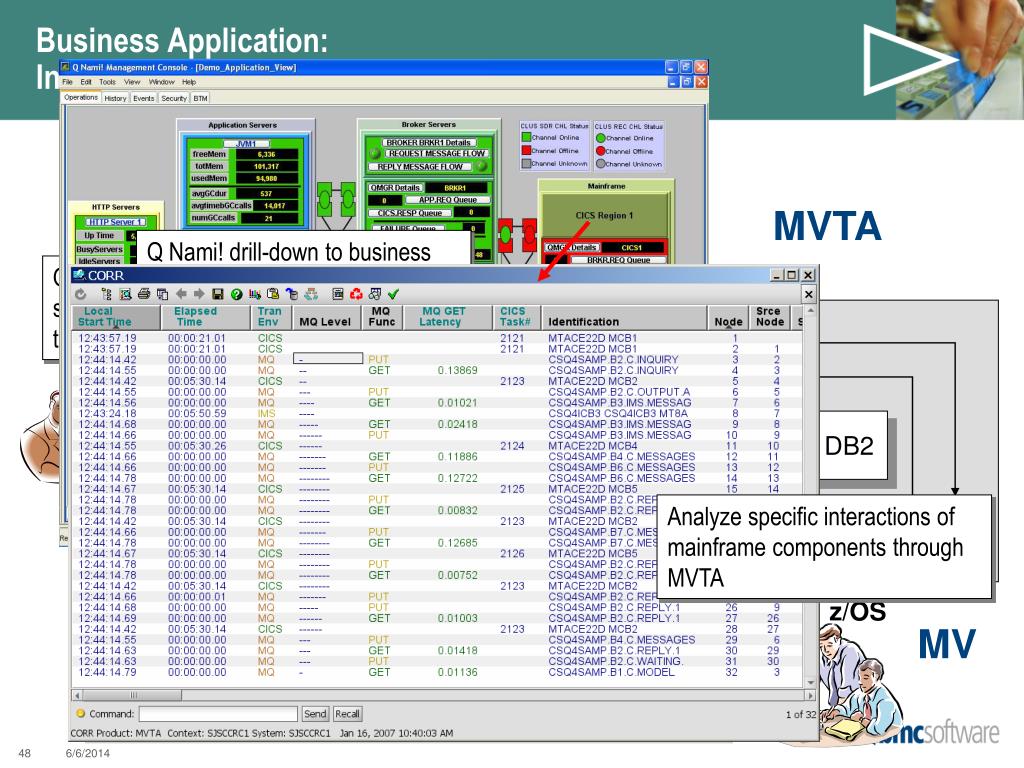Open Help menu in Q Nami! console
This screenshot has width=1024, height=768.
coord(189,82)
